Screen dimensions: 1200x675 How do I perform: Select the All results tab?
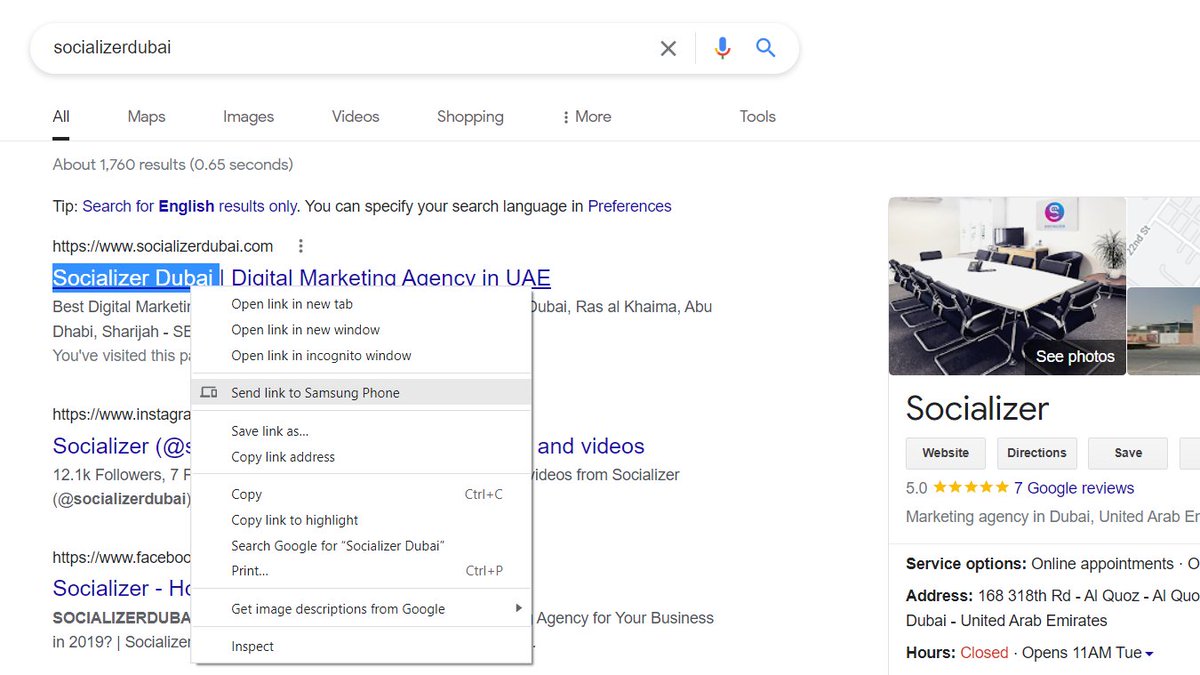pos(61,117)
